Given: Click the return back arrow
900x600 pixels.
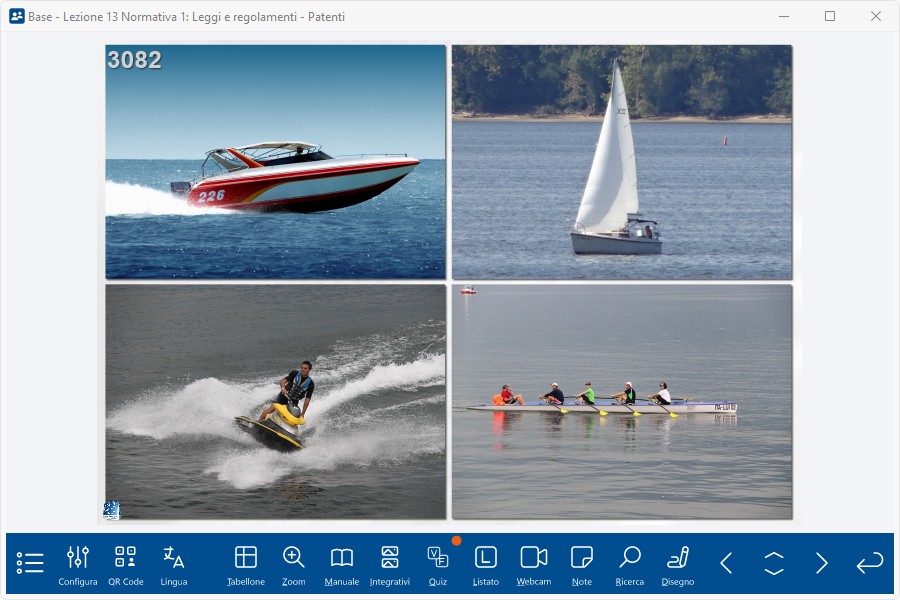Looking at the screenshot, I should (870, 563).
